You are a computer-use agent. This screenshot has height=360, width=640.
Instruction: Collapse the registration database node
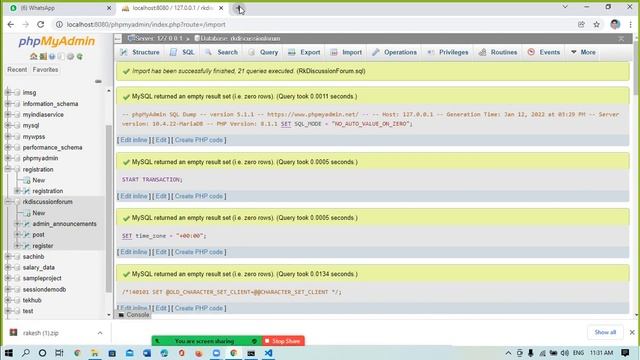tap(8, 169)
